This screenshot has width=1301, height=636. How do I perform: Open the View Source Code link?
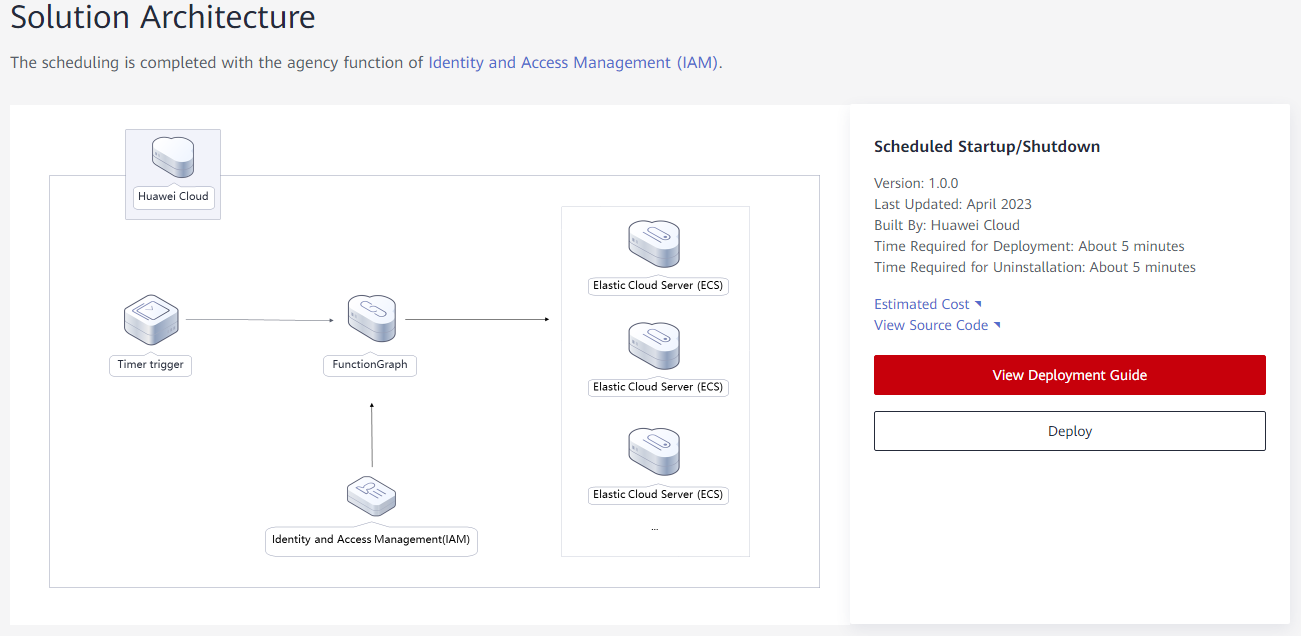click(931, 325)
